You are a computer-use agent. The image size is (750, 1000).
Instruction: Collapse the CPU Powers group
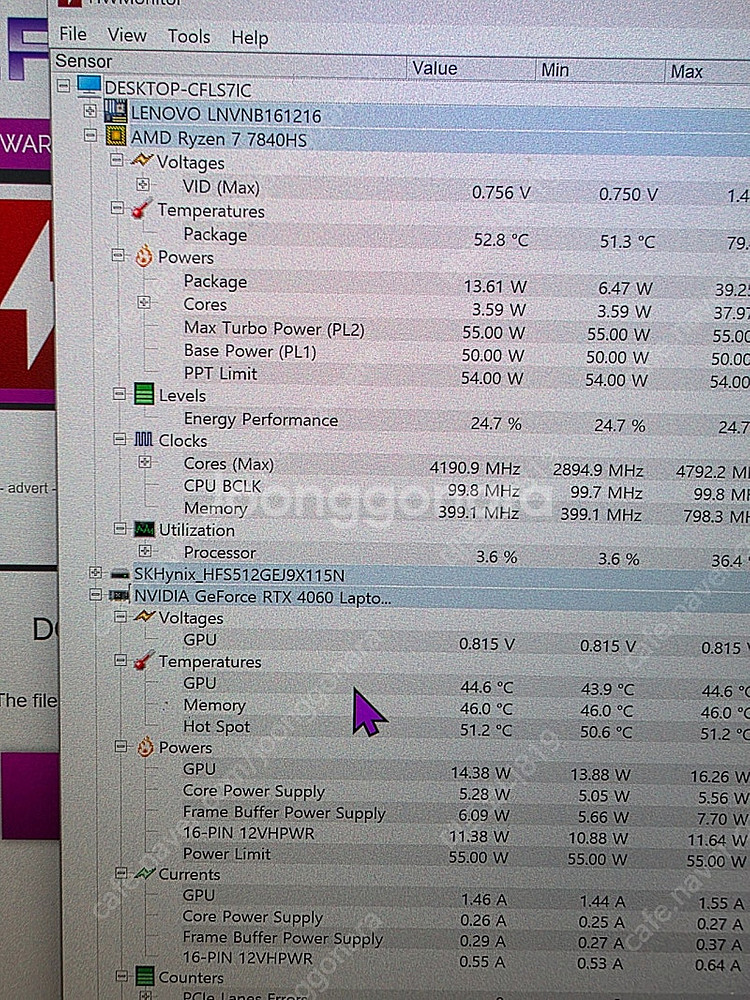117,255
